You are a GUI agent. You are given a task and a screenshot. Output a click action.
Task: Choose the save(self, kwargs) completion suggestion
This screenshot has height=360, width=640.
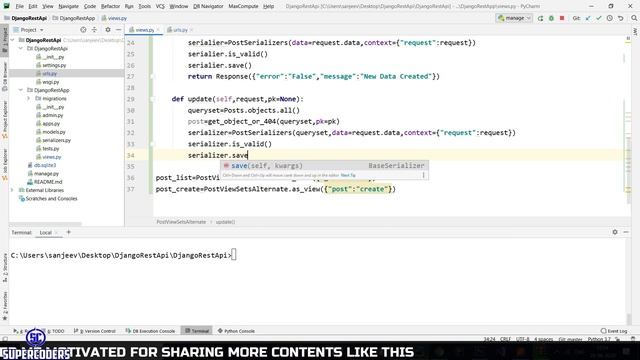point(324,166)
